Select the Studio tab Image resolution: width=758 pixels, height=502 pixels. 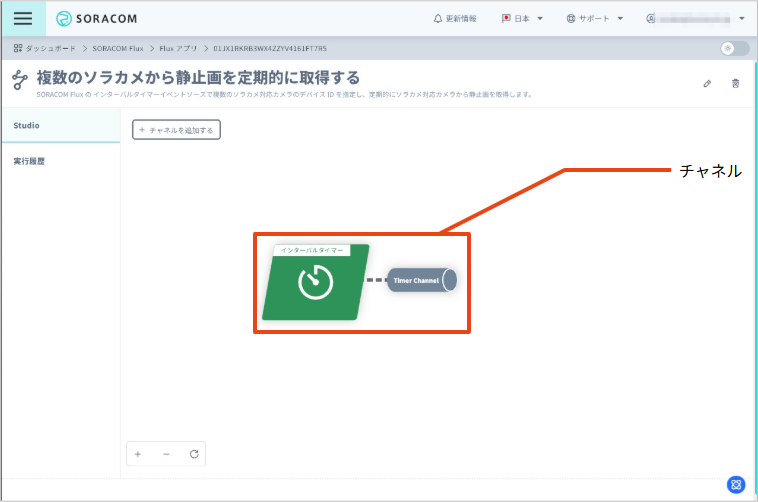point(61,125)
